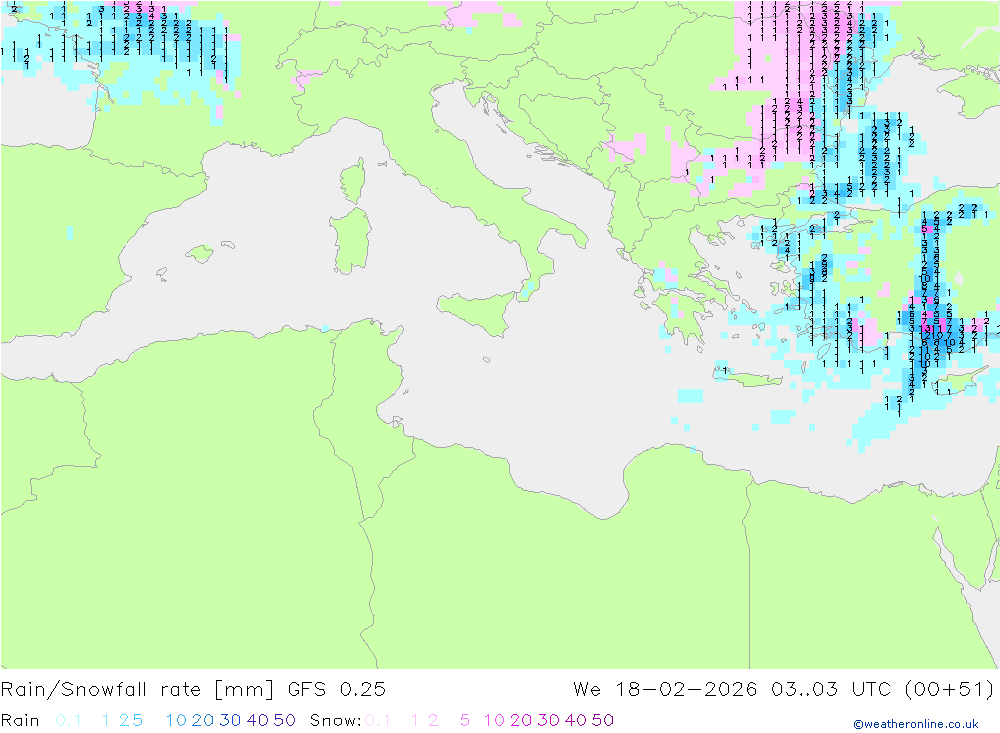Click the weatheronline.co.uk copyright link

(916, 724)
